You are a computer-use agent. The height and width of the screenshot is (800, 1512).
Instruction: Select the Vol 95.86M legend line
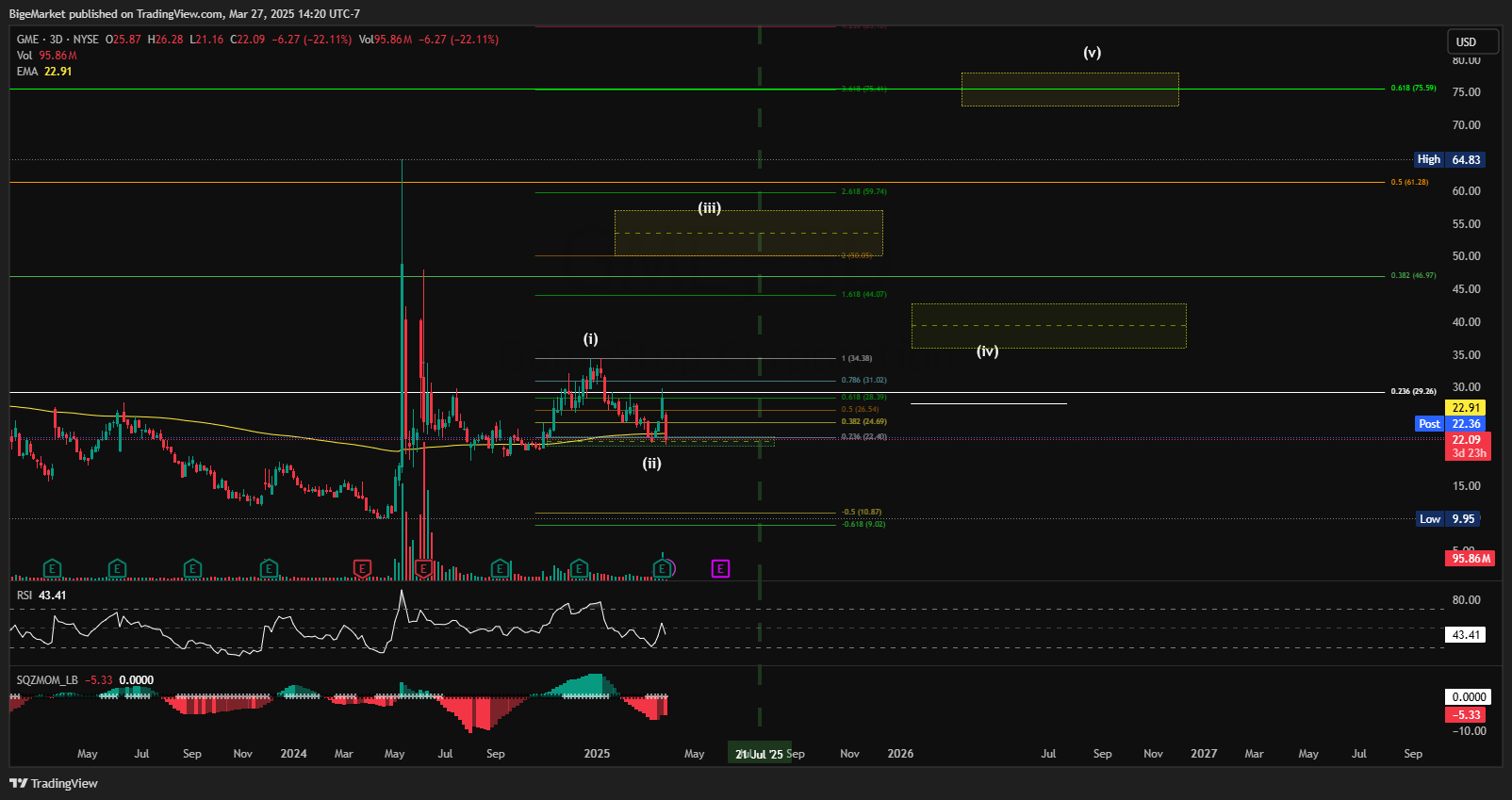coord(47,56)
